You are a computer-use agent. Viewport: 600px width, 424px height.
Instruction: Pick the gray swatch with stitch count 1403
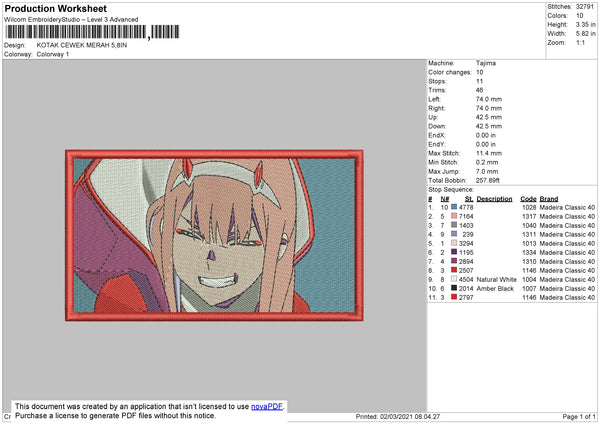tap(454, 225)
